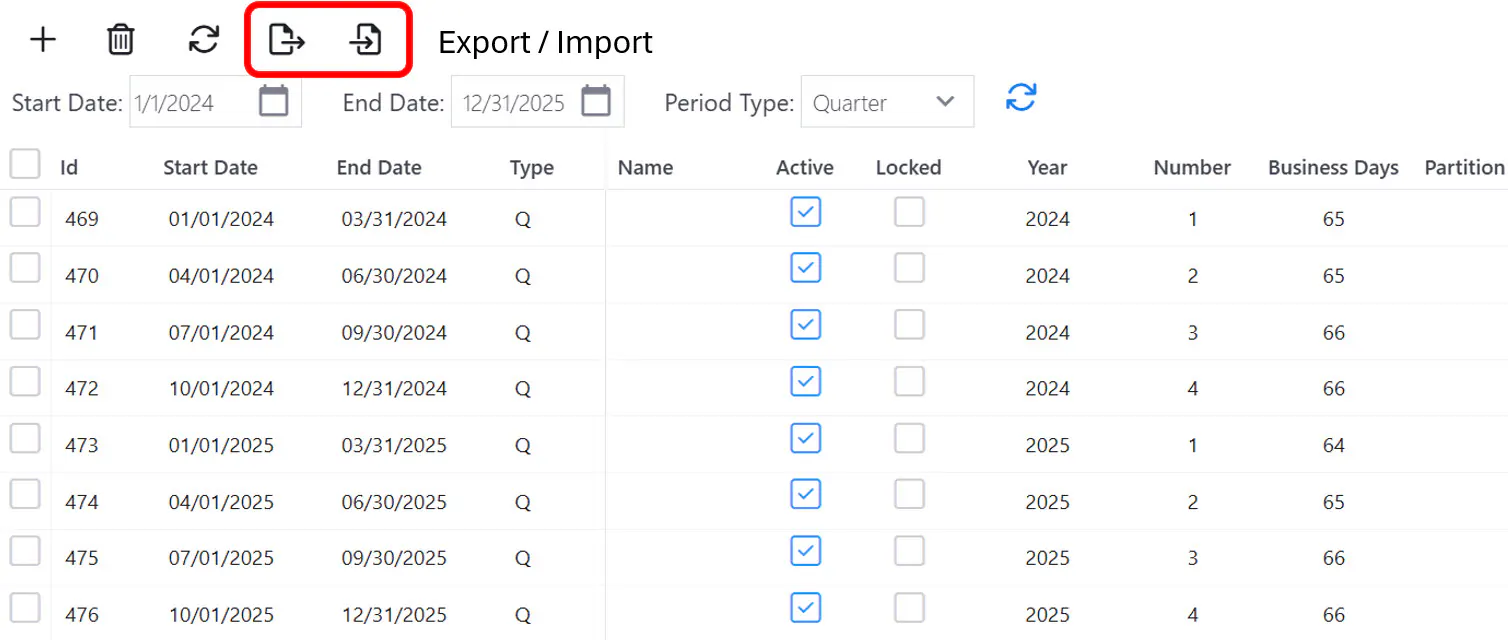Click end date cell 03/31/2025
The height and width of the screenshot is (640, 1508).
tap(394, 445)
